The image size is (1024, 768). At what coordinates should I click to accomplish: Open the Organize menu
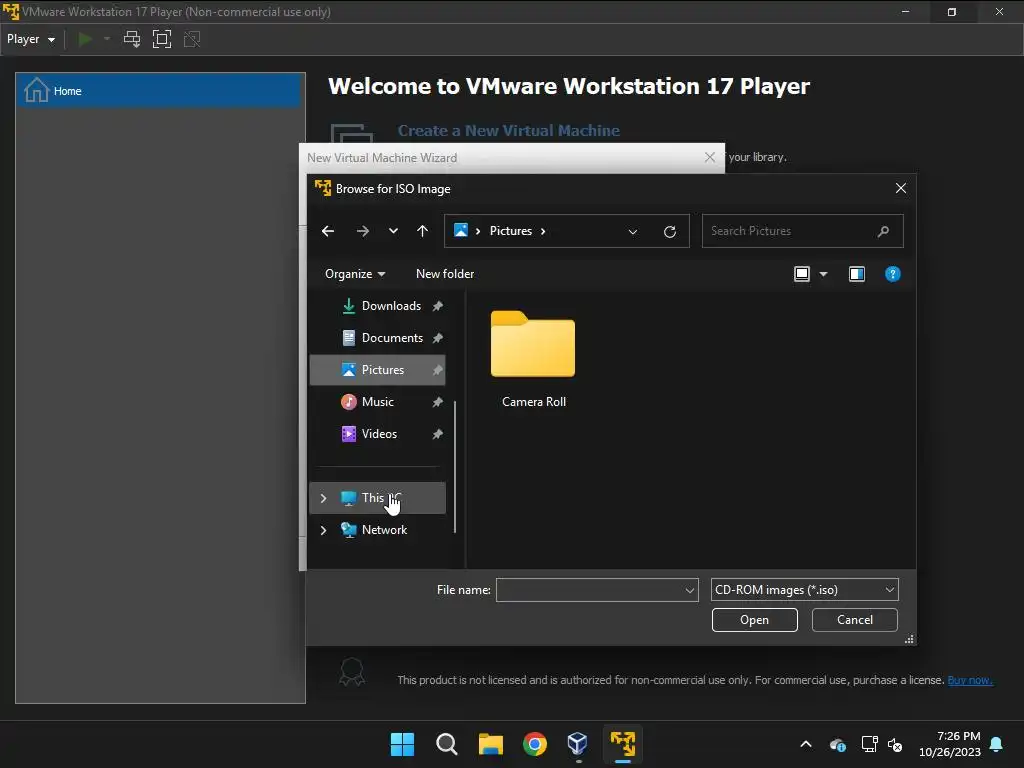355,274
